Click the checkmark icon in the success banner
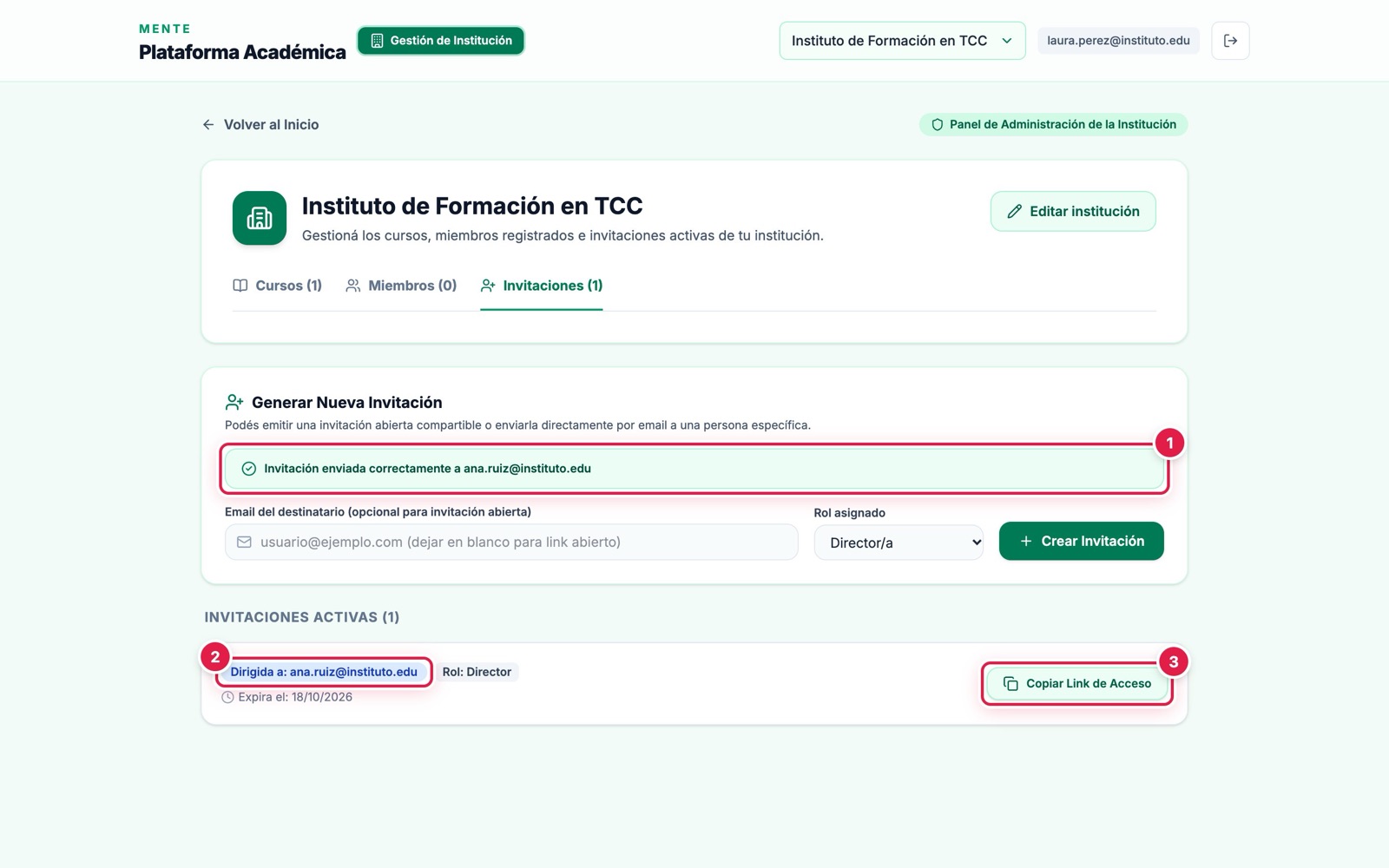1389x868 pixels. click(x=248, y=469)
